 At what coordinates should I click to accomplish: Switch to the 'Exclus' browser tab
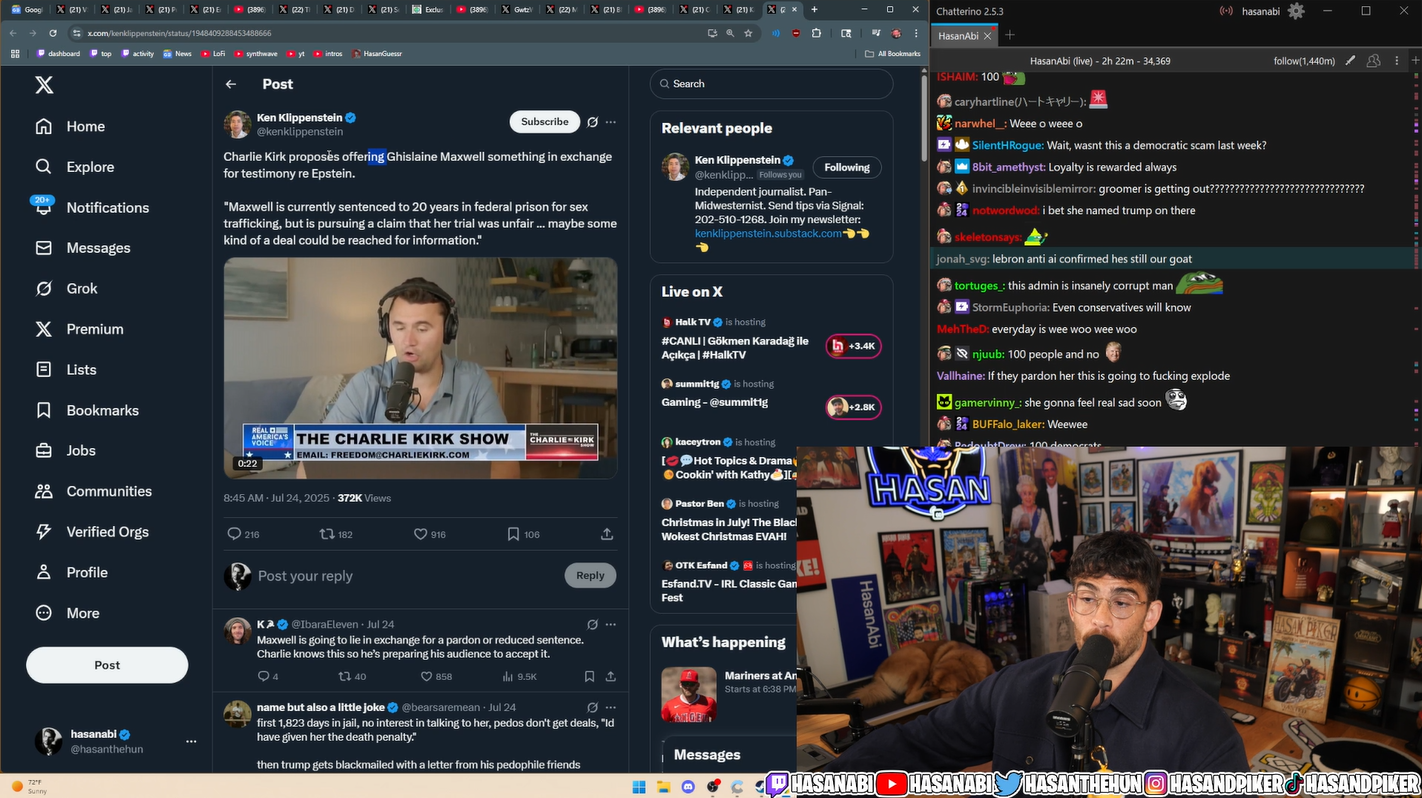pos(428,9)
